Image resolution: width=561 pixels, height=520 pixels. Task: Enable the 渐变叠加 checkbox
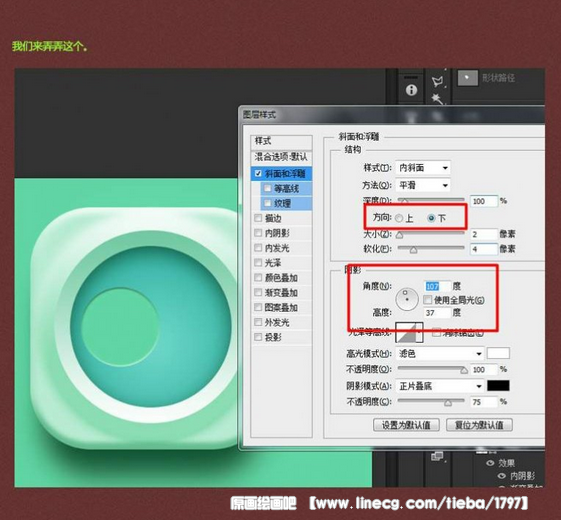pyautogui.click(x=258, y=292)
